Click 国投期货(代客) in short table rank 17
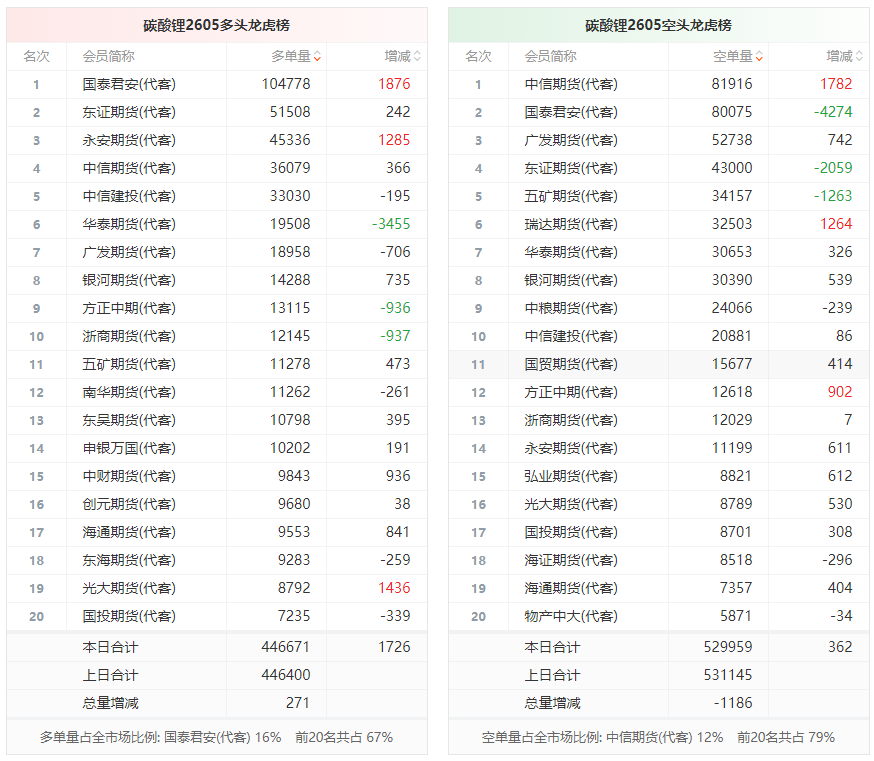The width and height of the screenshot is (874, 761). point(571,532)
